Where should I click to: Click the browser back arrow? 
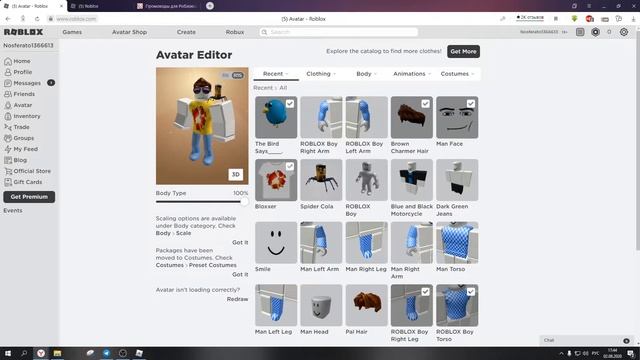(x=8, y=19)
